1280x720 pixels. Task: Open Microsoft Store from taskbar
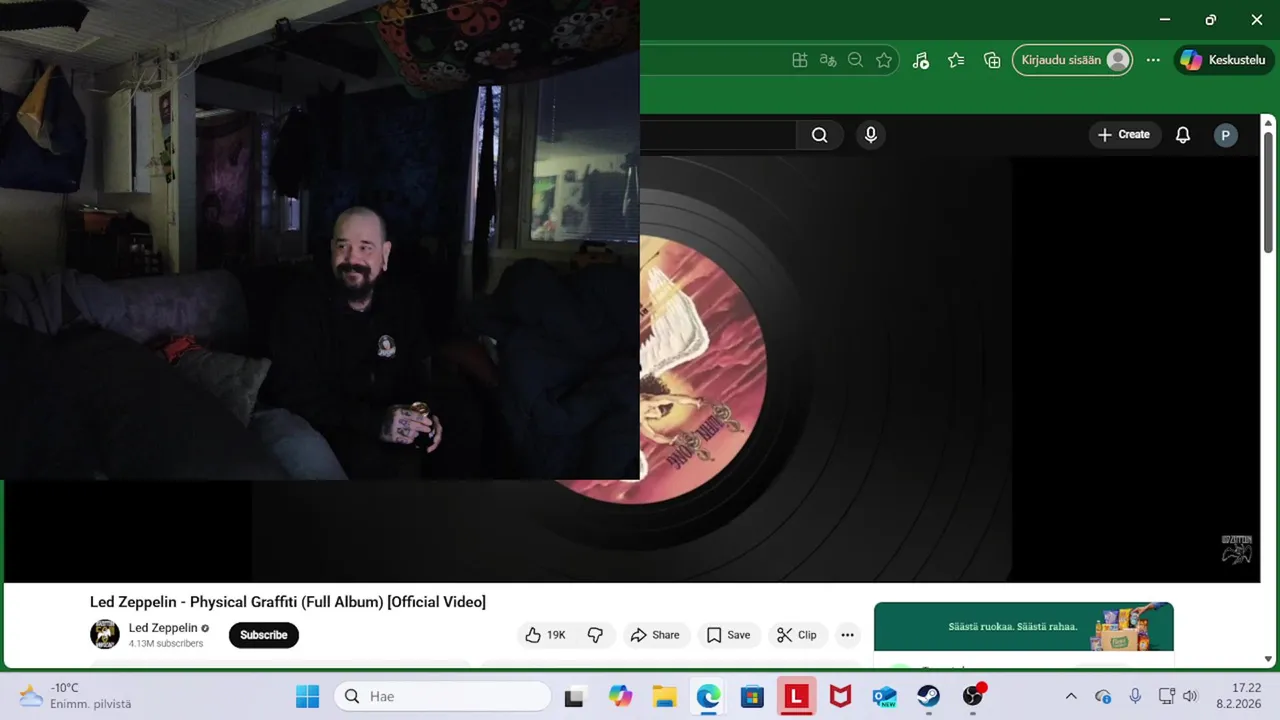pyautogui.click(x=752, y=697)
